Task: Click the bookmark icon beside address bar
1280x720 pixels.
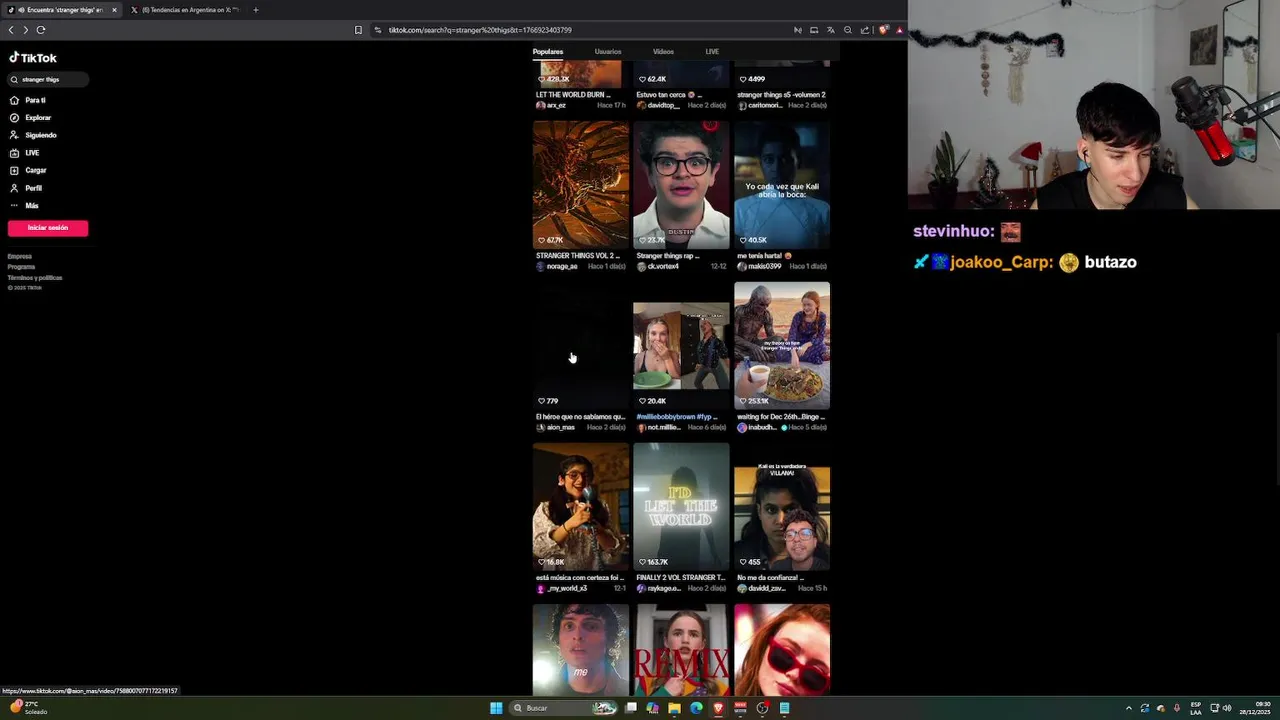Action: point(358,30)
